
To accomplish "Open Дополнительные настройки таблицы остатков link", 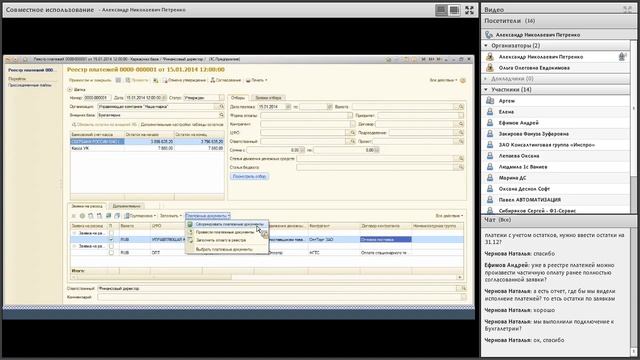I will (x=182, y=124).
